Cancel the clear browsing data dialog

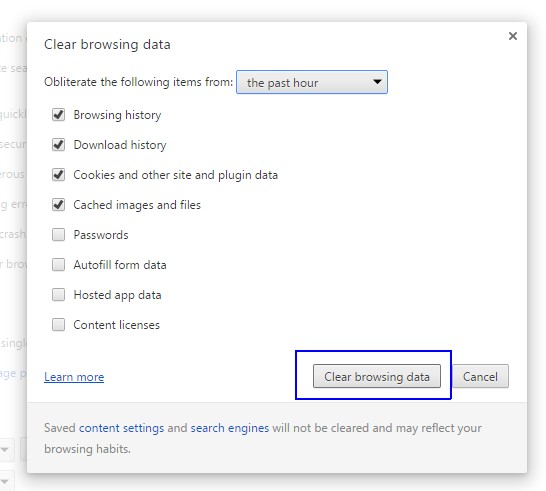(x=480, y=376)
